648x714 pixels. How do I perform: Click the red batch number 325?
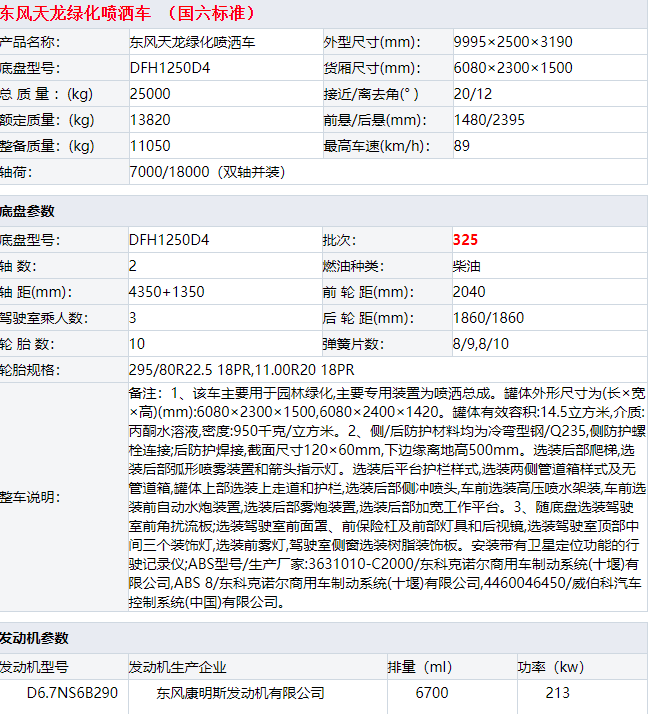tap(465, 241)
